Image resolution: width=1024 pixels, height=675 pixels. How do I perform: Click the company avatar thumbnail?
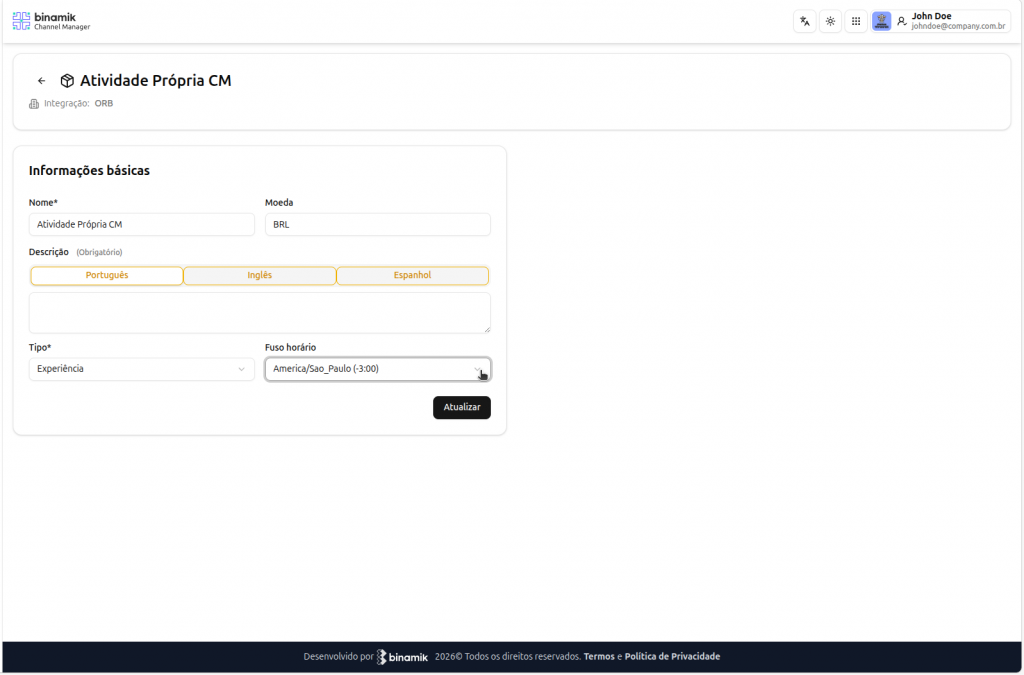[x=881, y=21]
